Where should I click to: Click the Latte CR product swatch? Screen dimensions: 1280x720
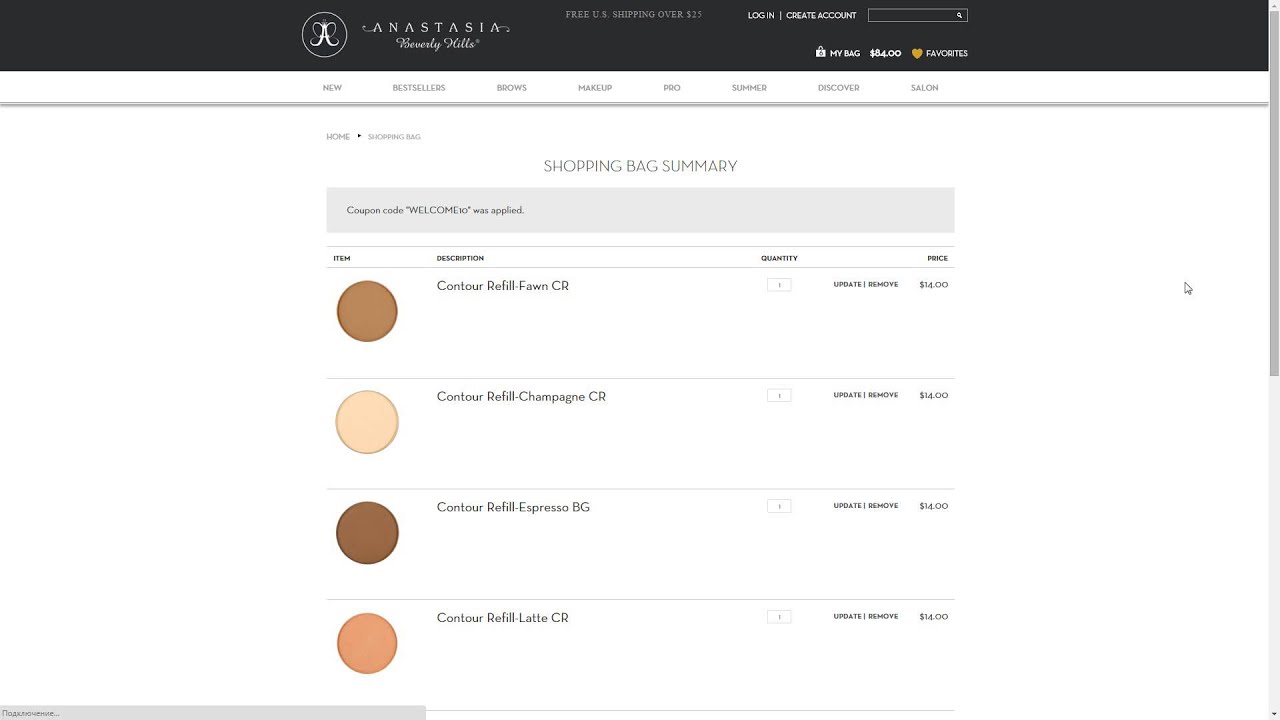click(x=367, y=643)
